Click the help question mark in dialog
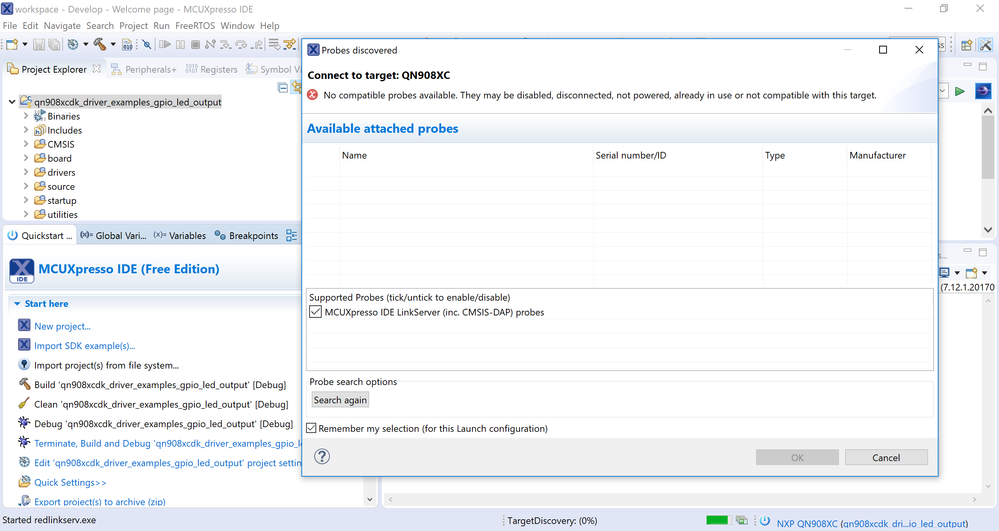This screenshot has height=531, width=999. click(322, 456)
